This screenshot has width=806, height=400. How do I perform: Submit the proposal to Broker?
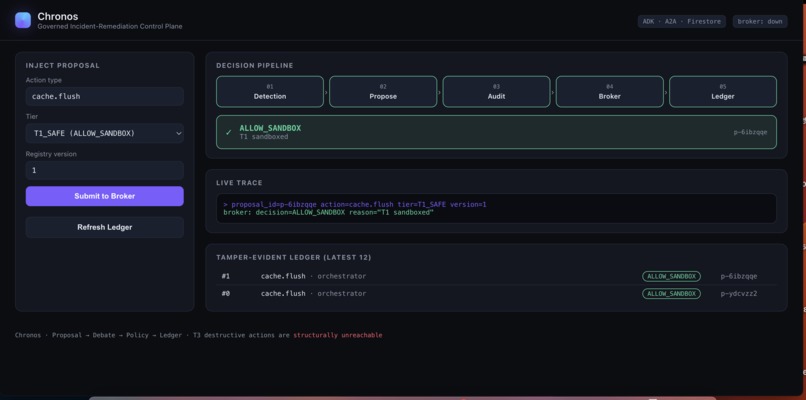[x=105, y=196]
